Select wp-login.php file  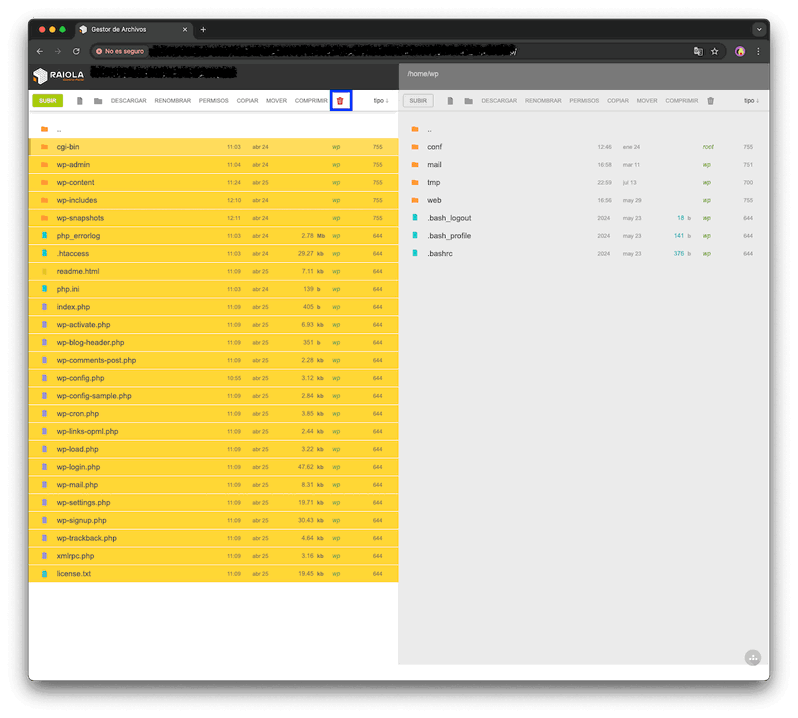click(213, 467)
